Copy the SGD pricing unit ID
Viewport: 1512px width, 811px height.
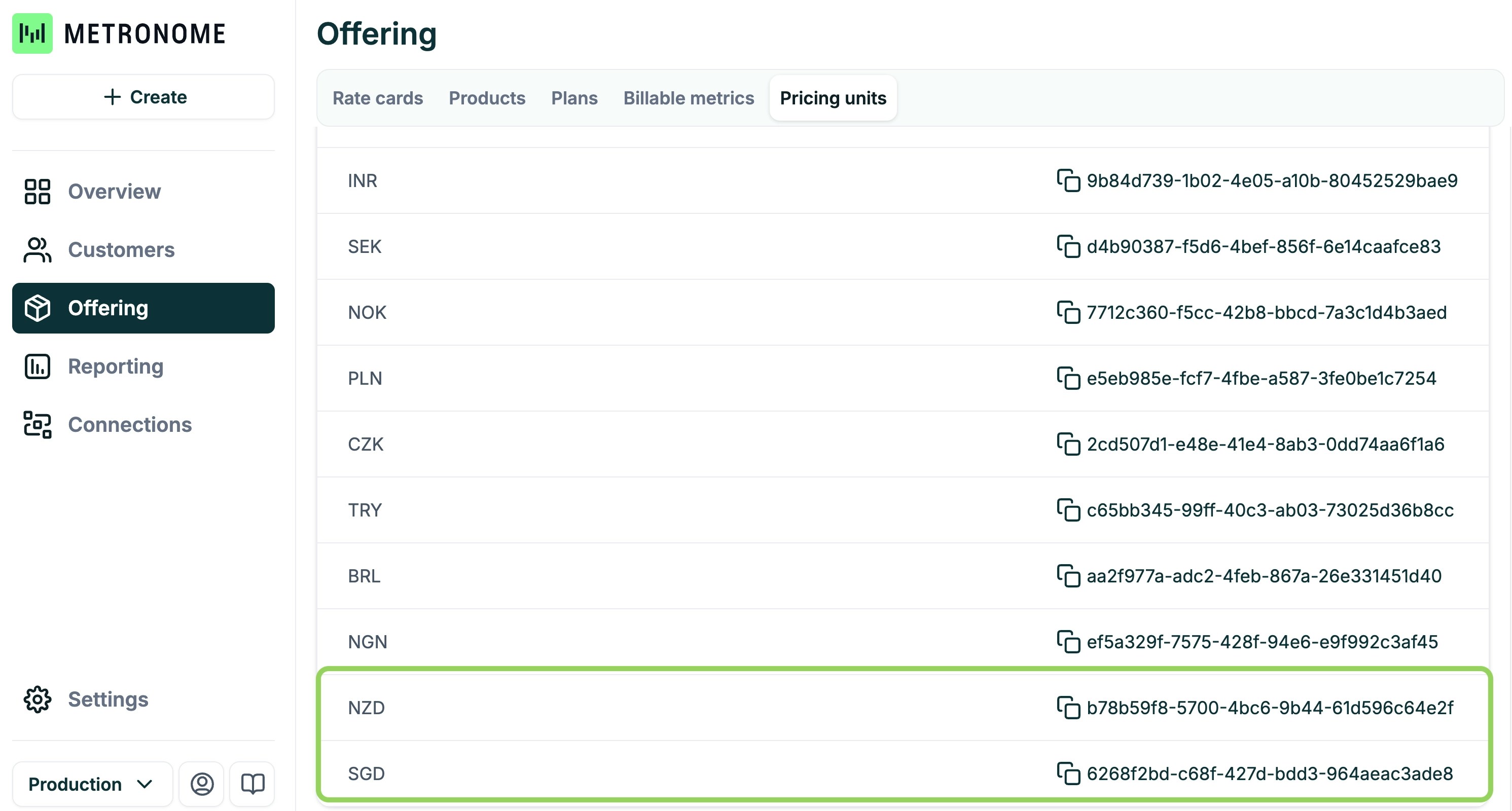point(1068,773)
